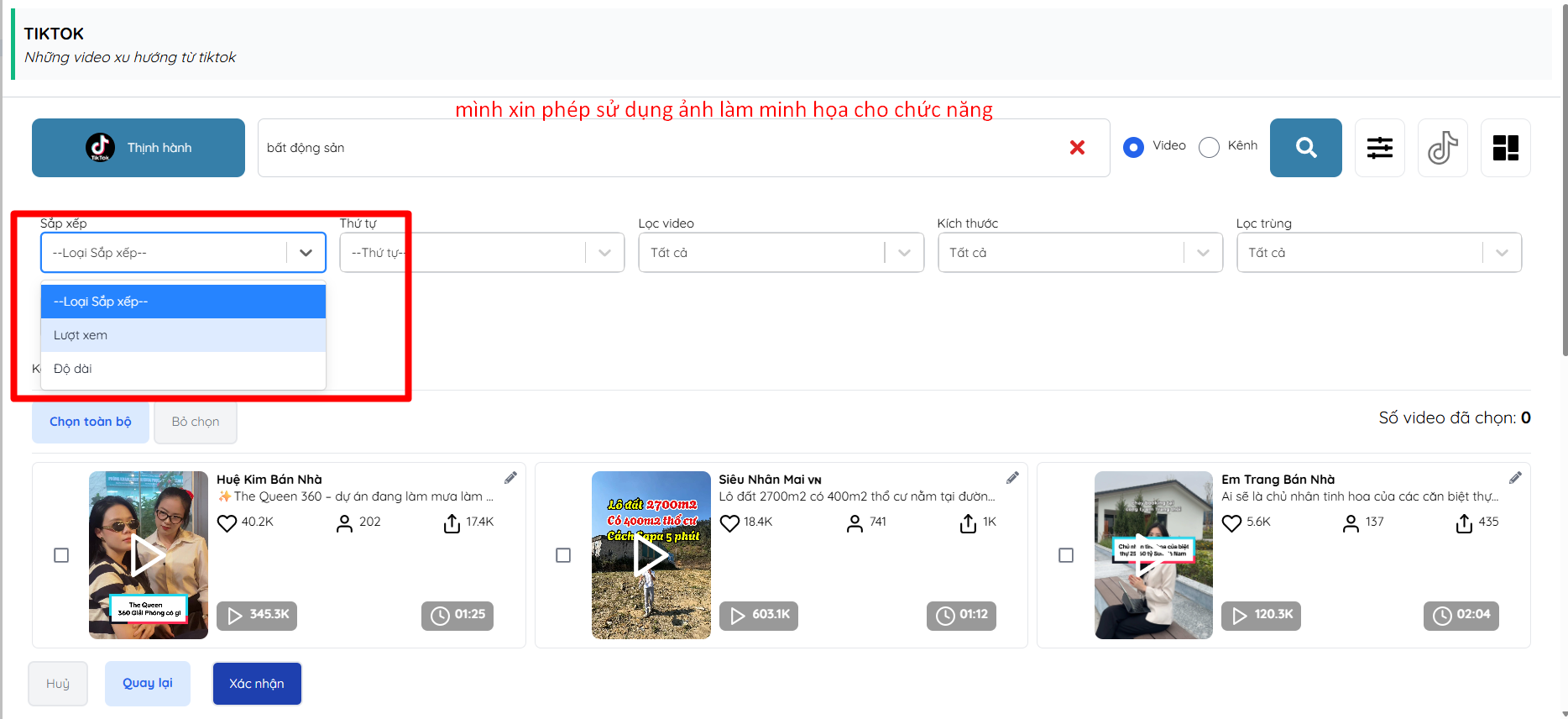
Task: Tick checkbox for Siêu Nhân Mai VN video
Action: (563, 555)
